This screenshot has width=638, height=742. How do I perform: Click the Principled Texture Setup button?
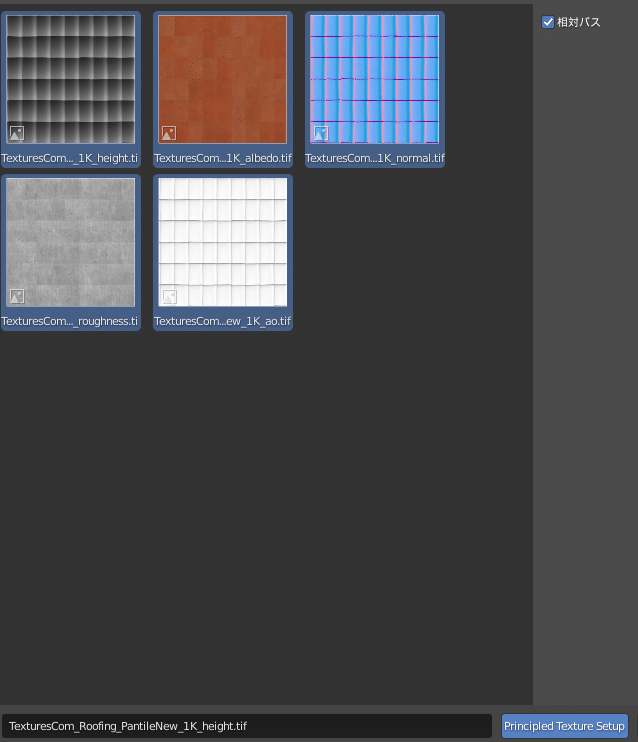pos(565,726)
